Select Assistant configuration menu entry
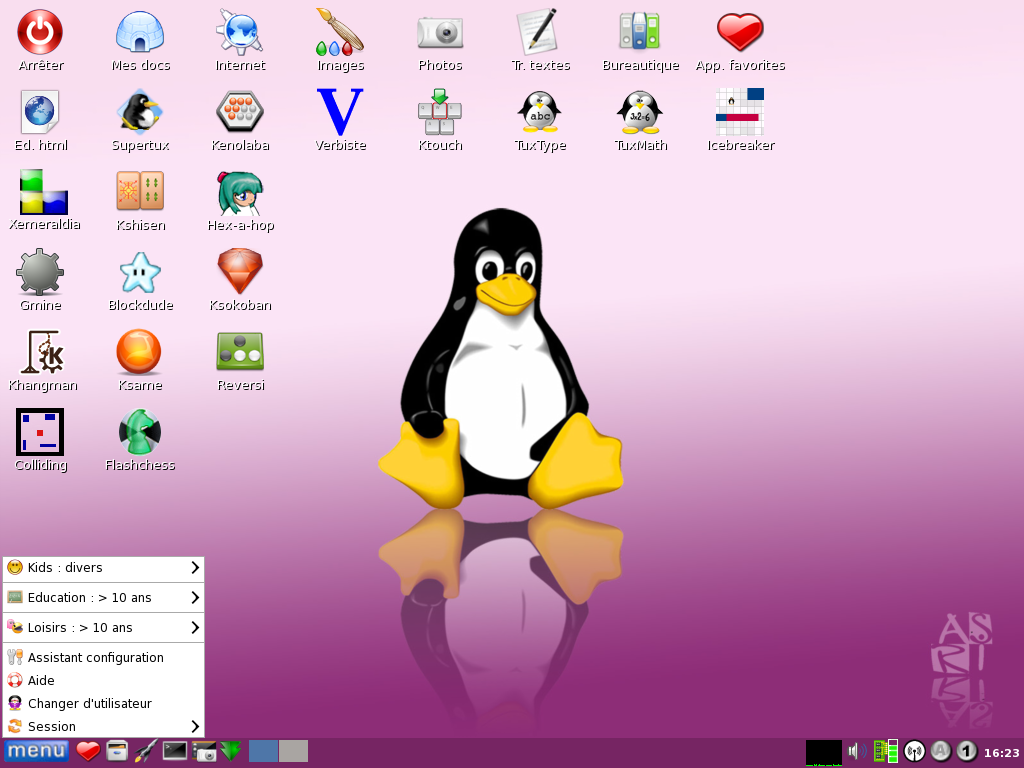 [x=103, y=658]
